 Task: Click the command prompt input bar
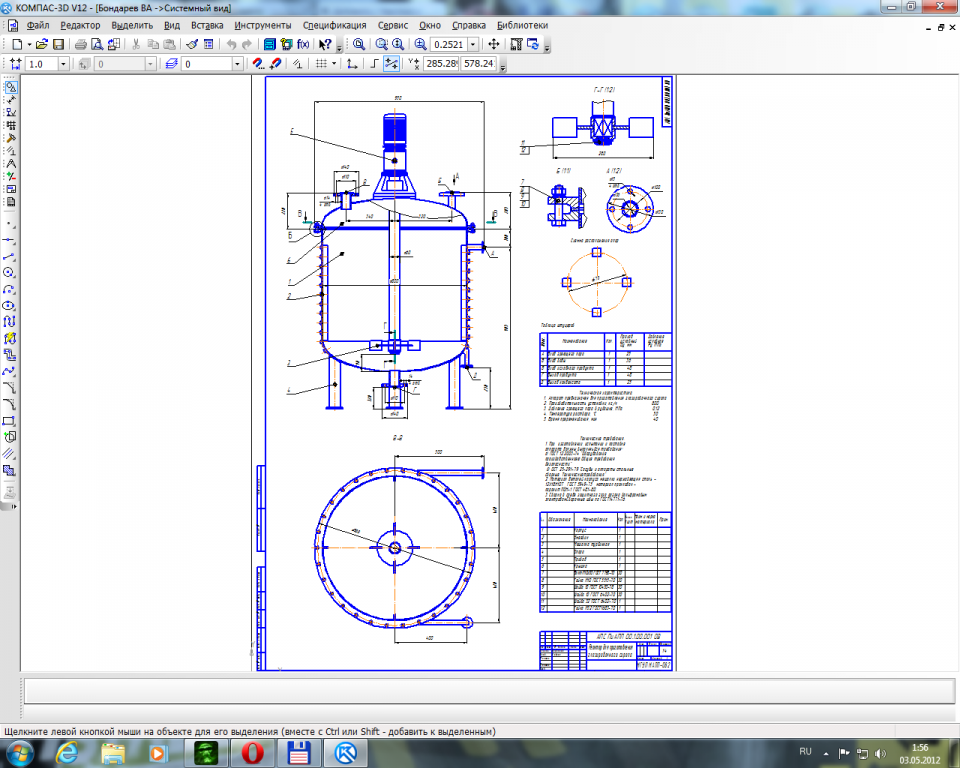pyautogui.click(x=489, y=692)
